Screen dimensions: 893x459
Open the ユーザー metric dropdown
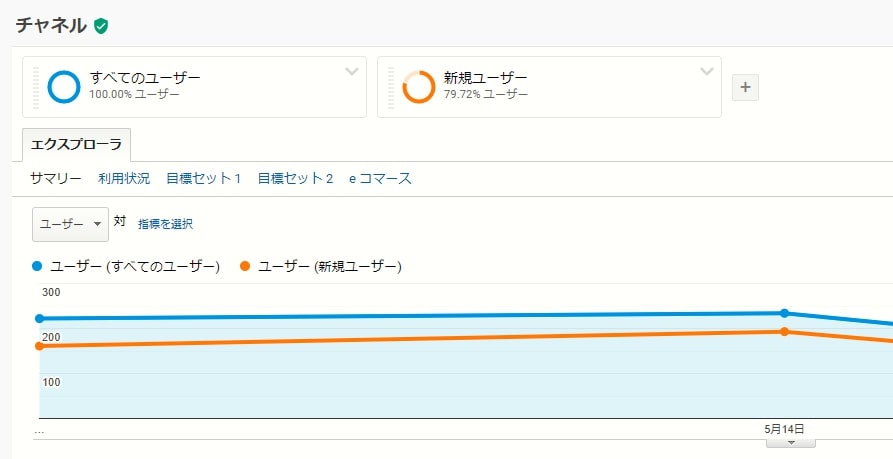[x=70, y=224]
